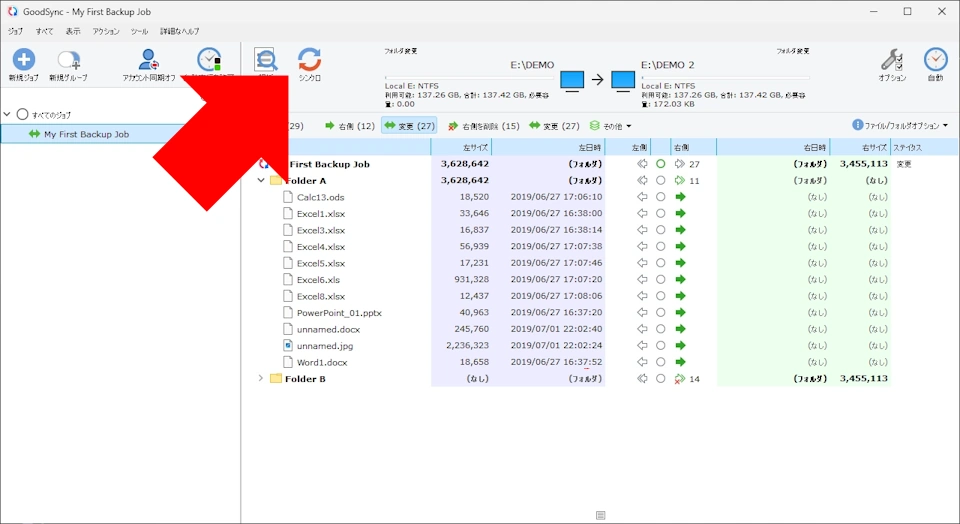Viewport: 960px width, 524px height.
Task: Collapse Folder A in the file tree
Action: click(261, 181)
